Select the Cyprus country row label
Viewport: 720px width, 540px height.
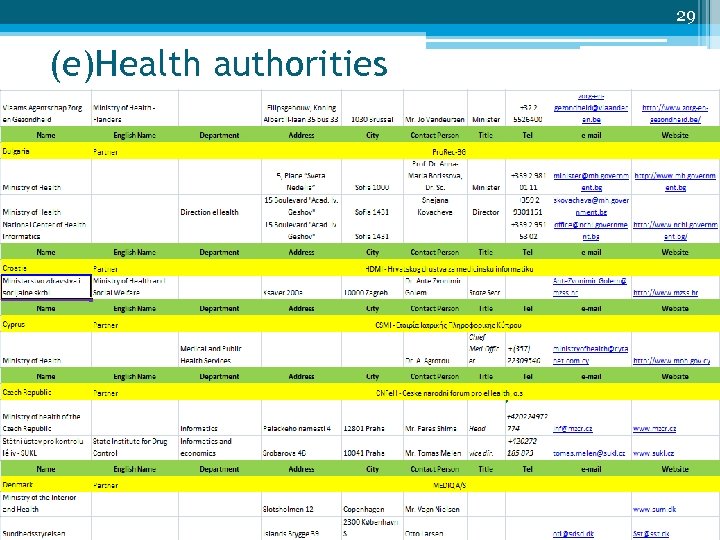point(14,324)
